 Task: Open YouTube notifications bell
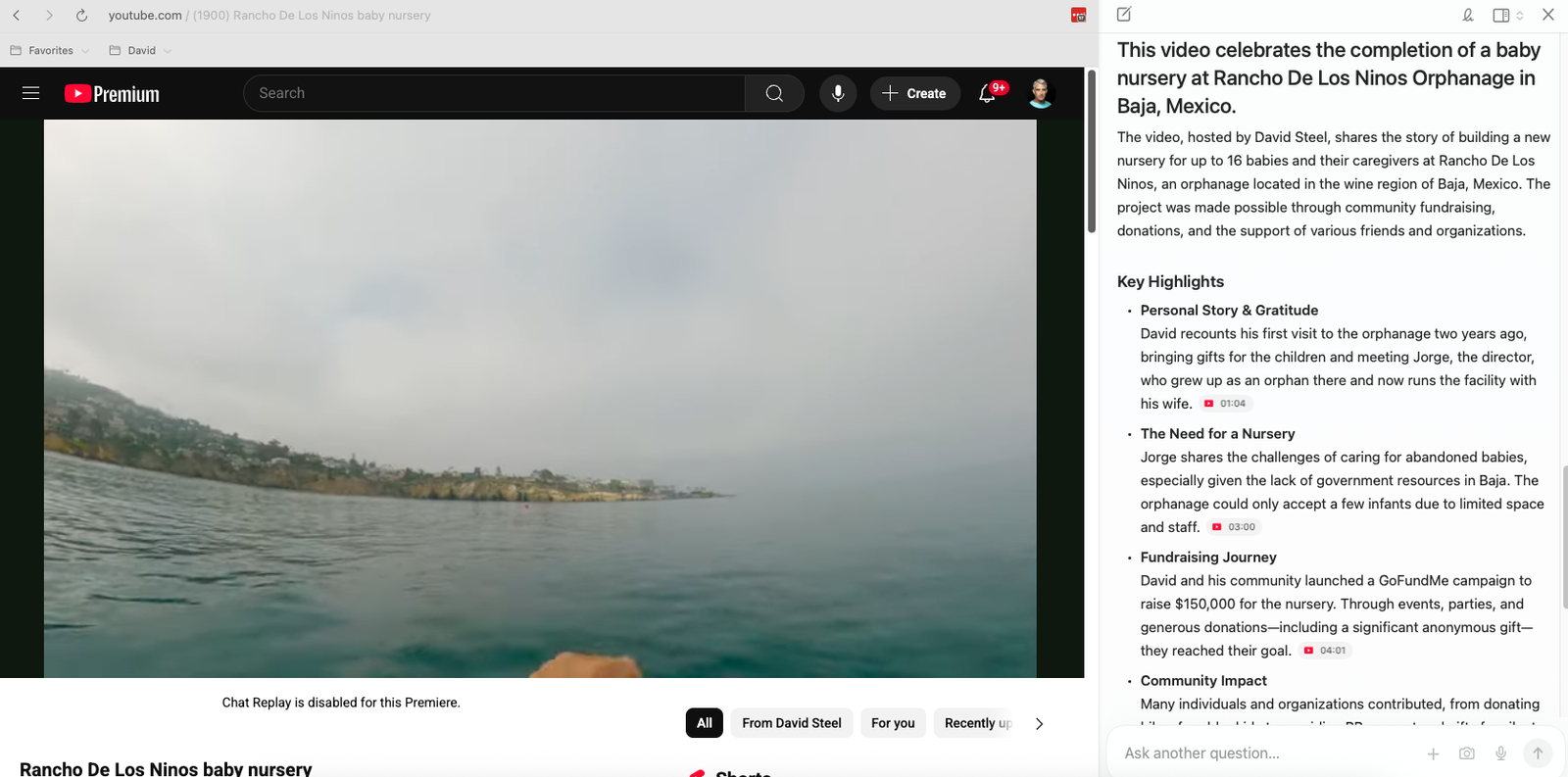pyautogui.click(x=988, y=93)
